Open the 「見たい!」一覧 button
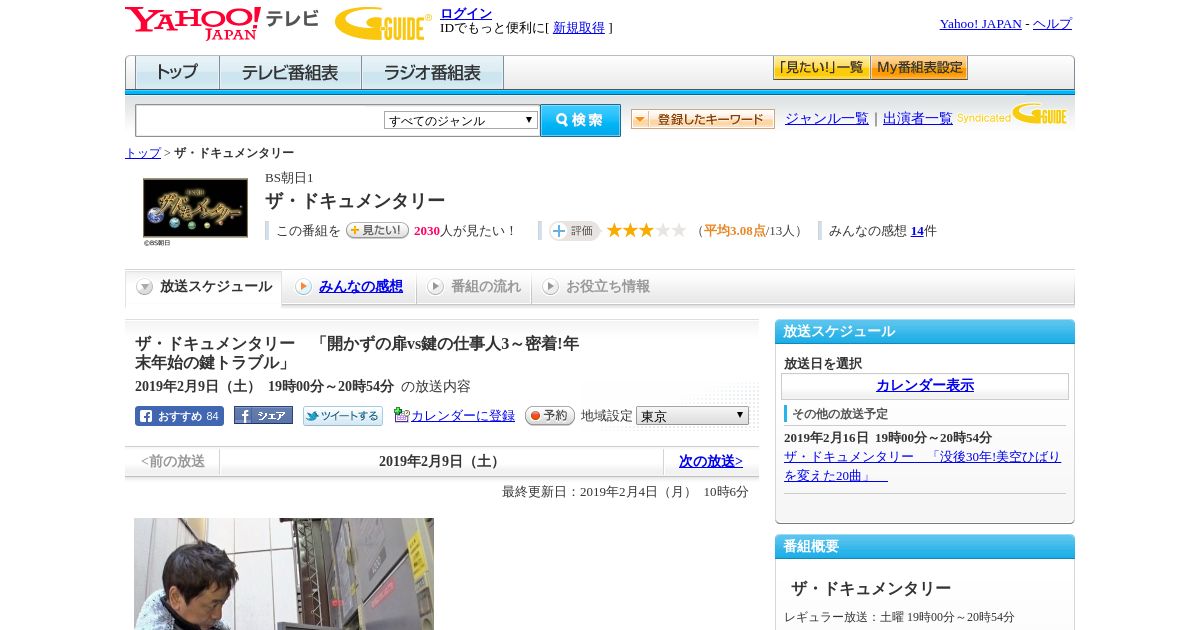Image resolution: width=1200 pixels, height=630 pixels. coord(821,68)
